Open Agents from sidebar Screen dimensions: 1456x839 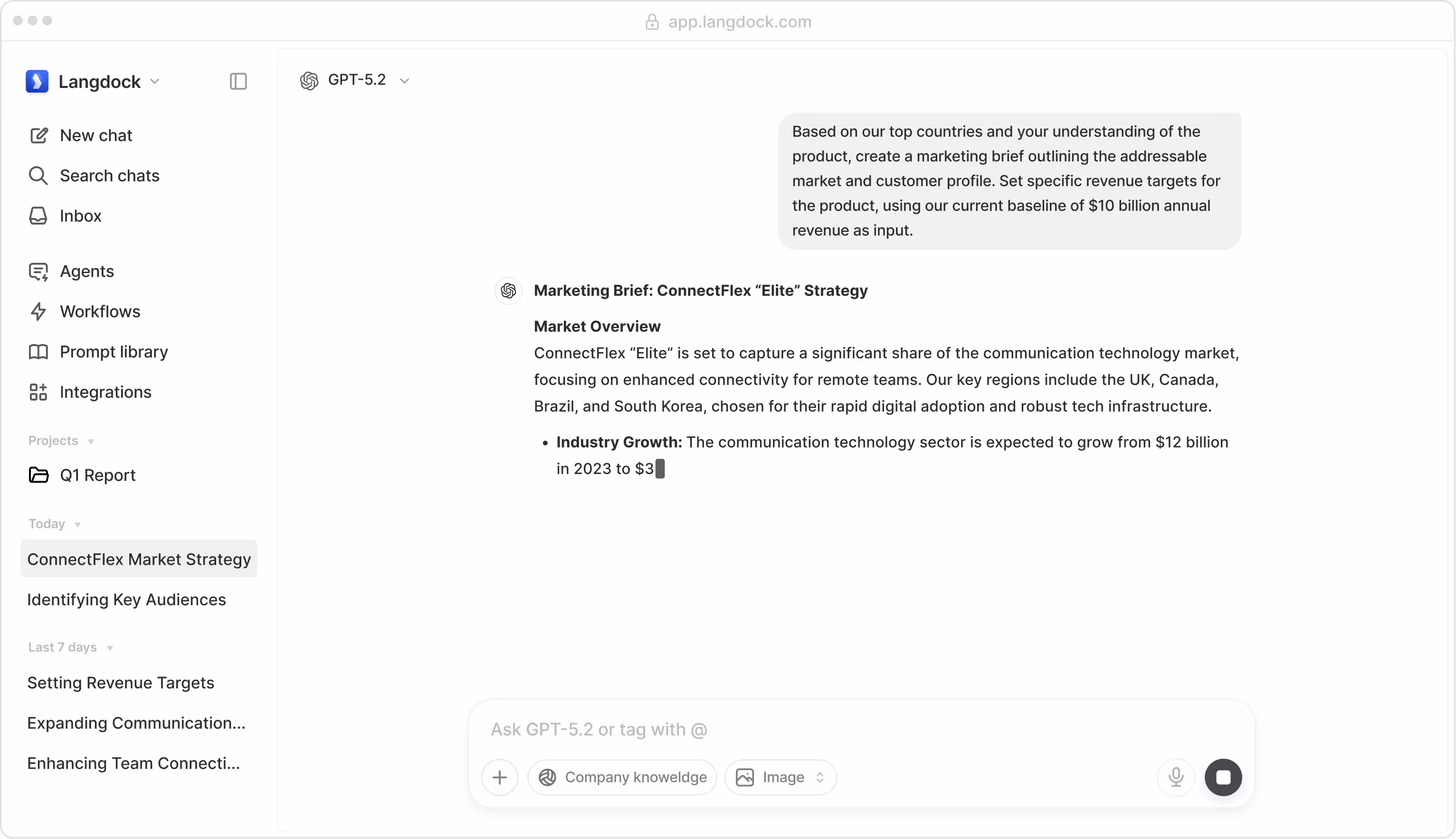(86, 271)
